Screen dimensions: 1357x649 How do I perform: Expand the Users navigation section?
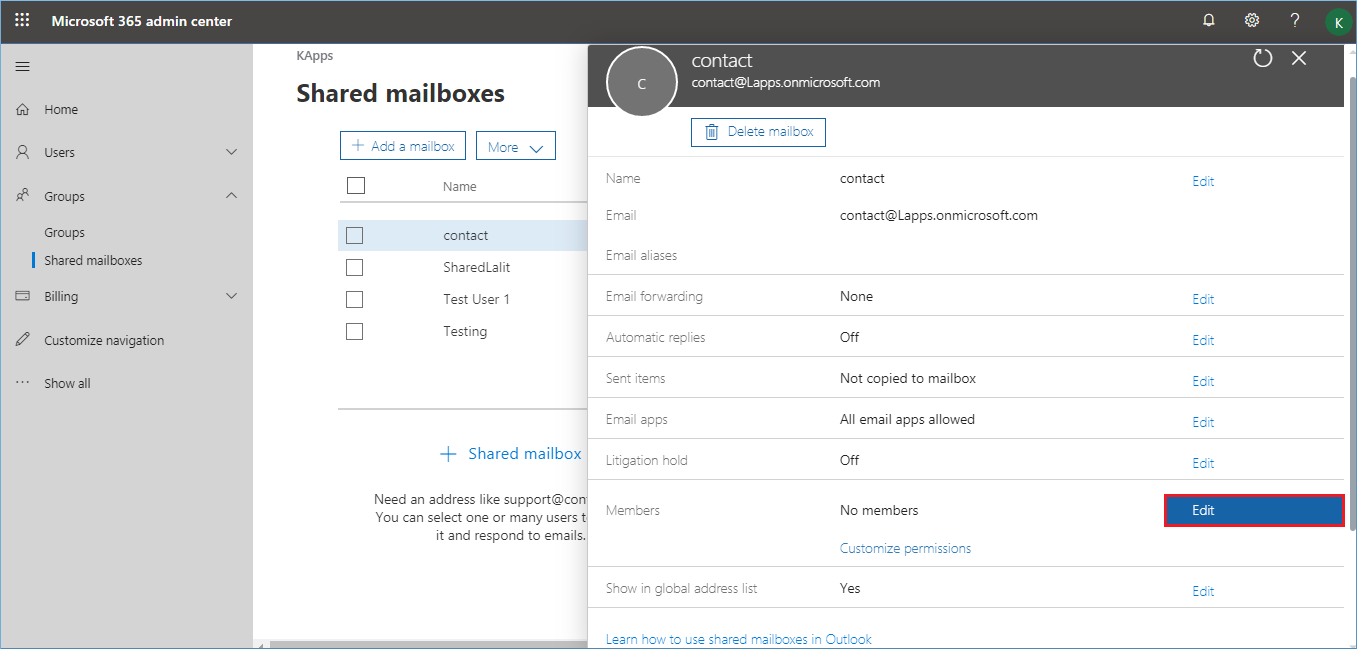(231, 153)
